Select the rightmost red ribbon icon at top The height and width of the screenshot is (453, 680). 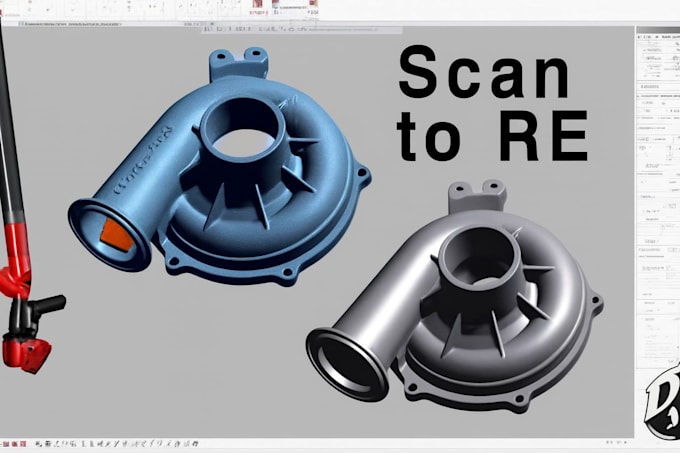pyautogui.click(x=313, y=3)
